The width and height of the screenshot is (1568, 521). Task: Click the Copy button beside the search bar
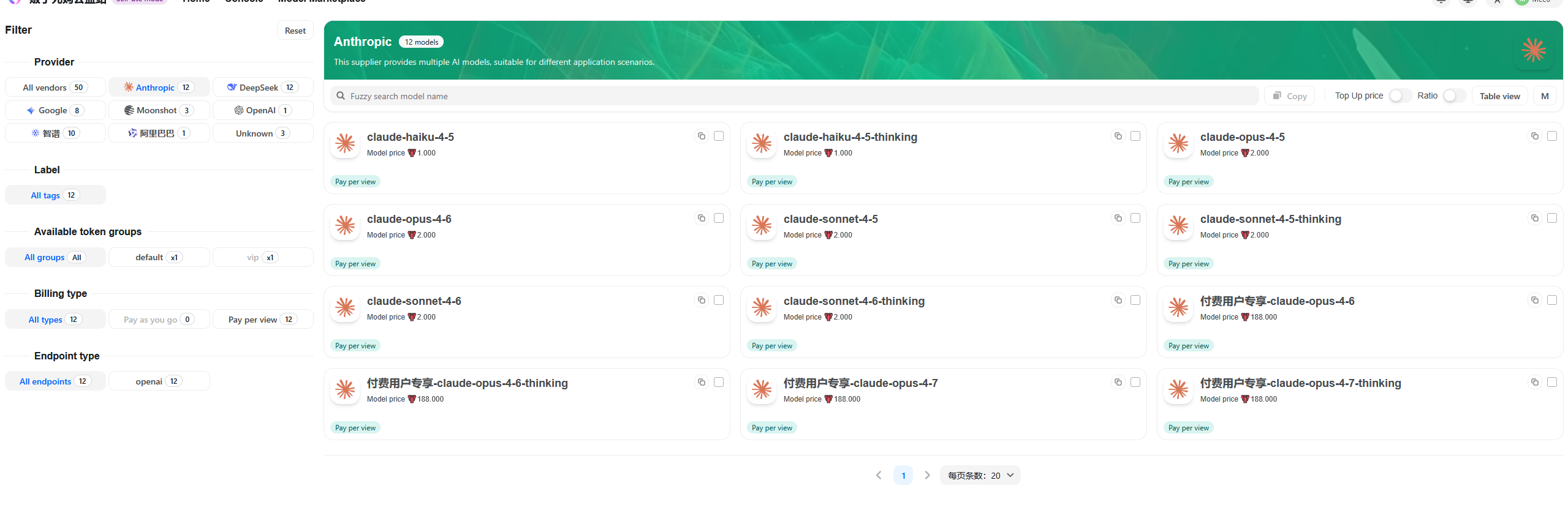pyautogui.click(x=1290, y=96)
